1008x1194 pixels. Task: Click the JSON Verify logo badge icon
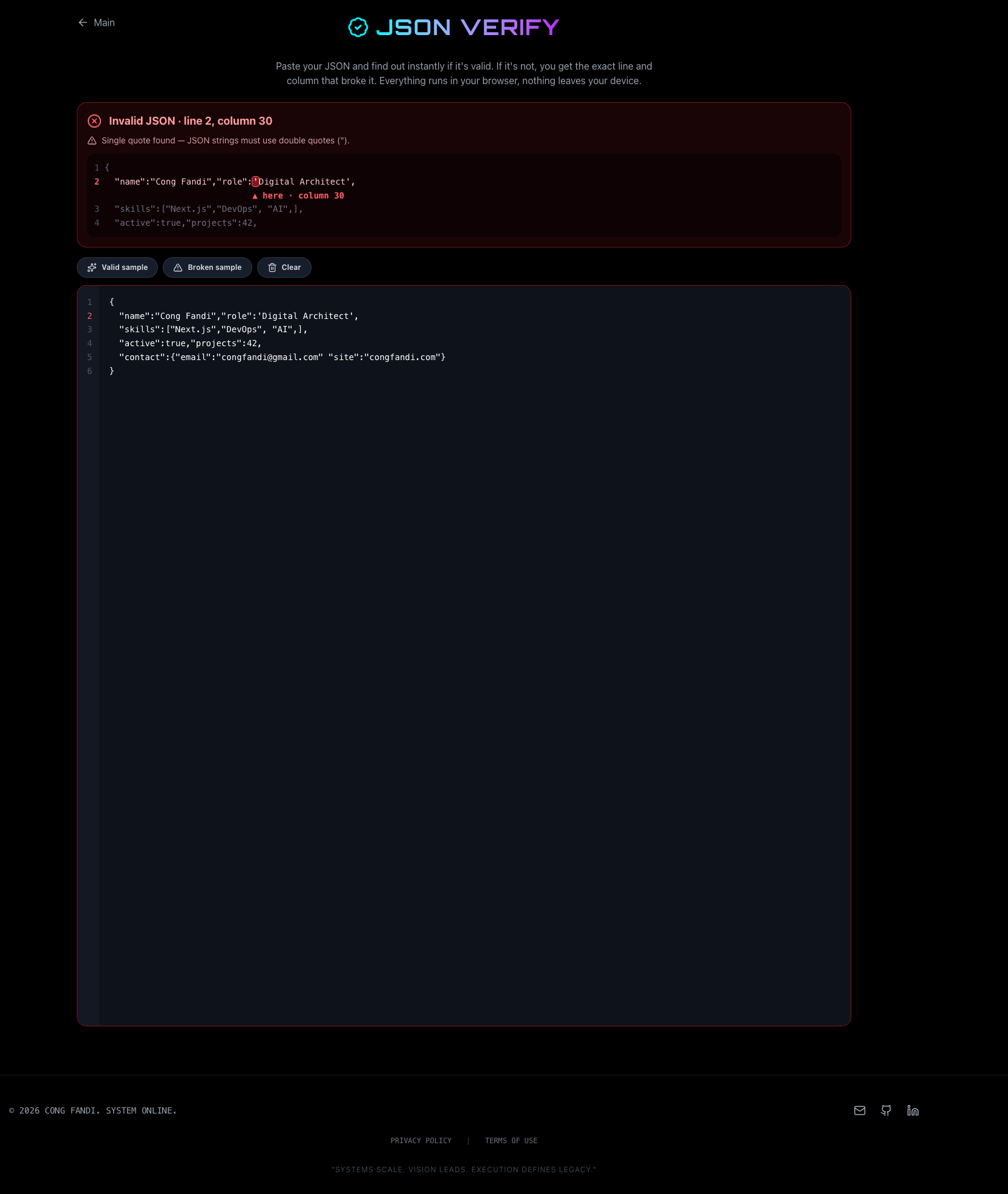coord(358,27)
